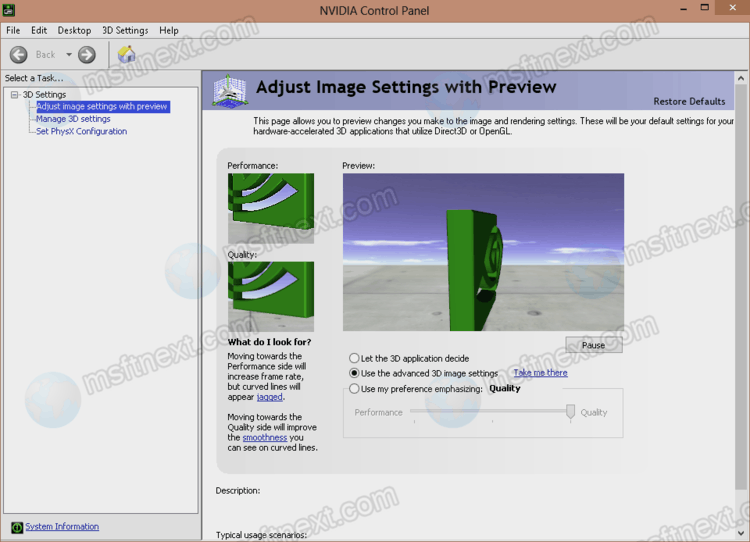
Task: Pause the 3D preview animation
Action: pos(594,345)
